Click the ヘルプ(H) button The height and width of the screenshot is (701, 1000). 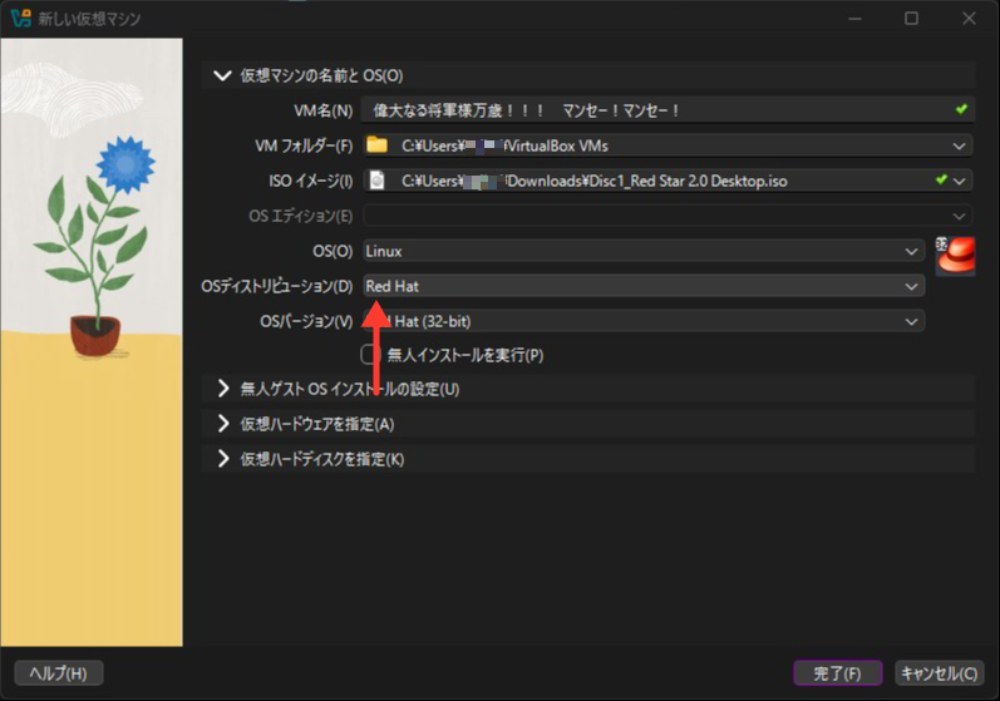pyautogui.click(x=59, y=673)
